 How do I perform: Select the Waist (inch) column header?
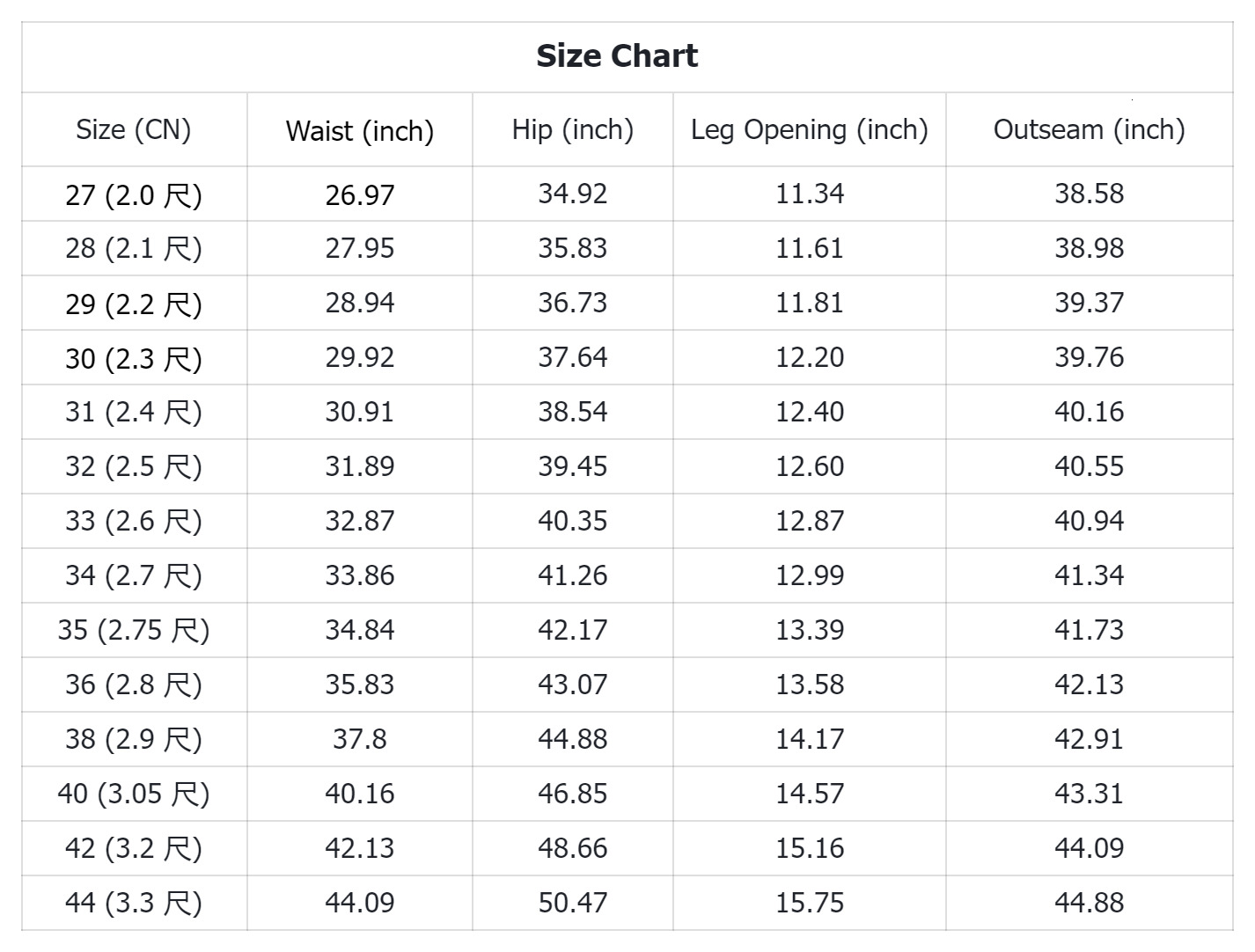coord(360,132)
